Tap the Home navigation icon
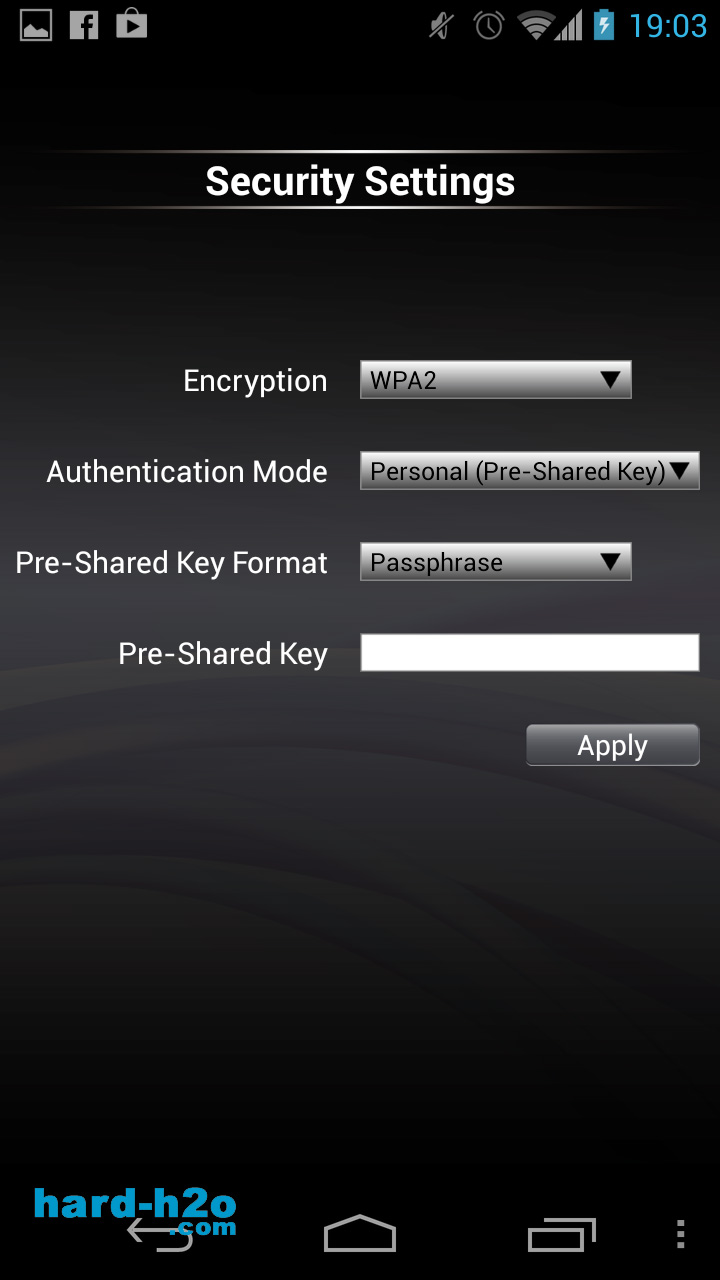The image size is (720, 1280). [360, 1234]
